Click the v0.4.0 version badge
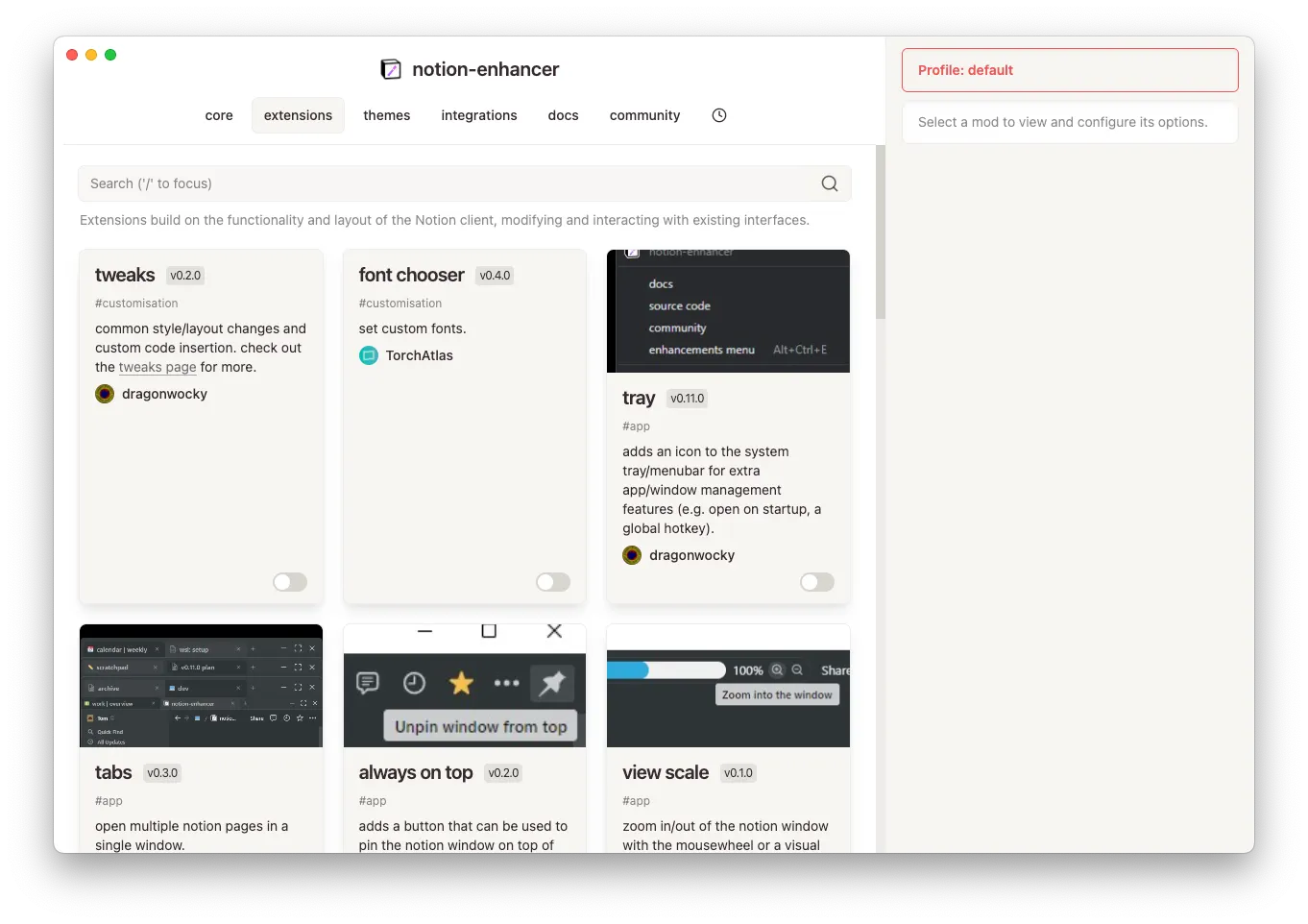This screenshot has width=1308, height=924. pyautogui.click(x=496, y=276)
